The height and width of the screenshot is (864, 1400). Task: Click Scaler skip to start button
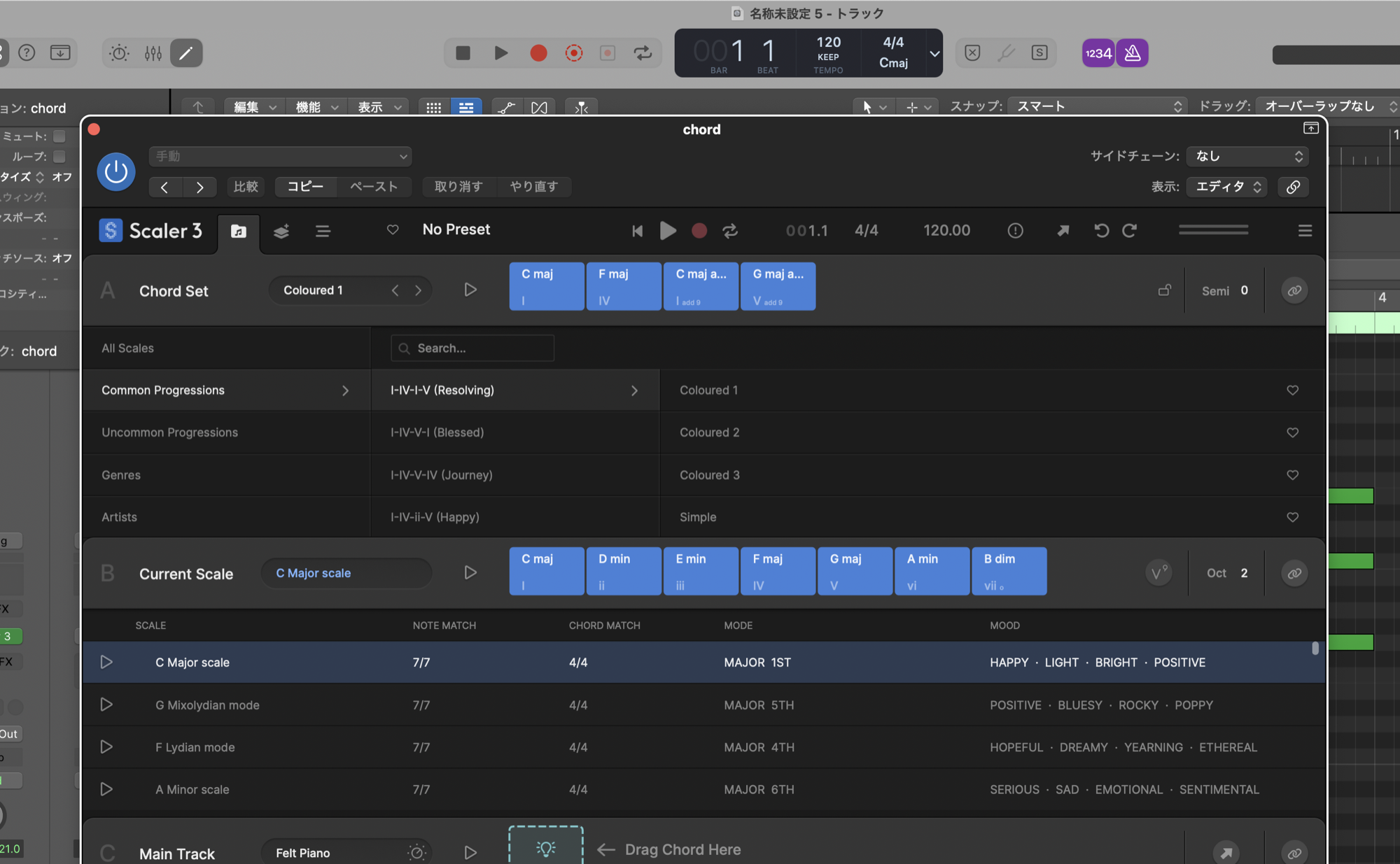tap(637, 231)
